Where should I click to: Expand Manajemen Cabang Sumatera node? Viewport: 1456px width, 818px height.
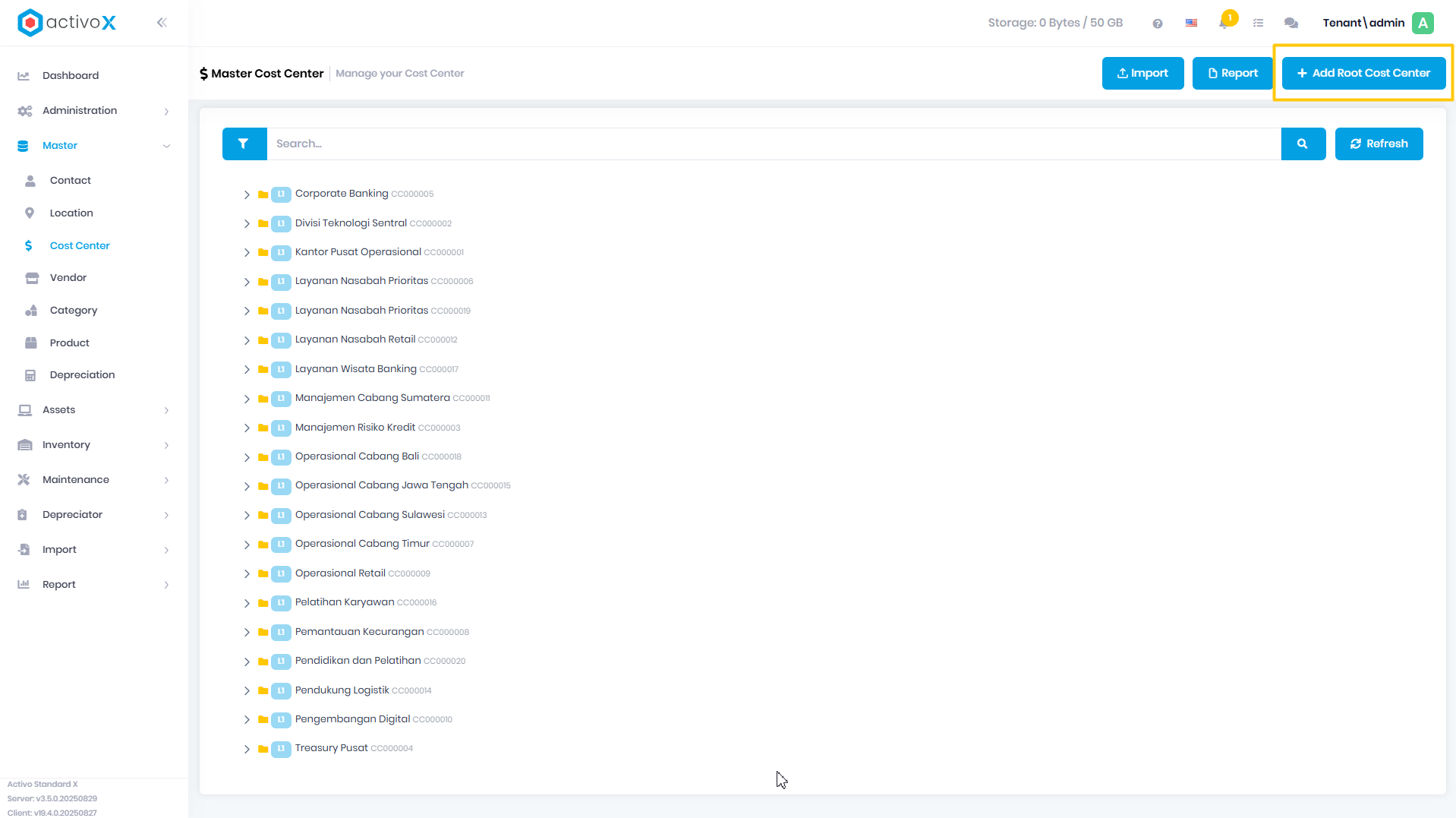[247, 399]
